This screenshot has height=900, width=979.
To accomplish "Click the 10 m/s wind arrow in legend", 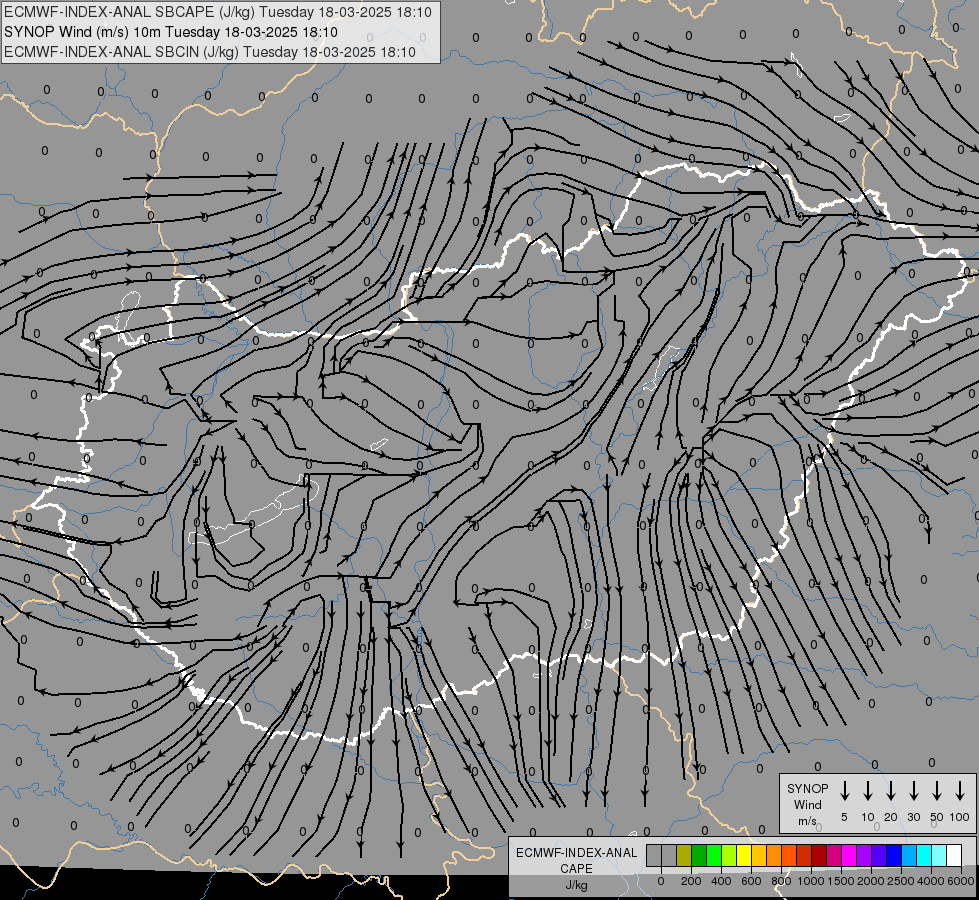I will pos(868,790).
